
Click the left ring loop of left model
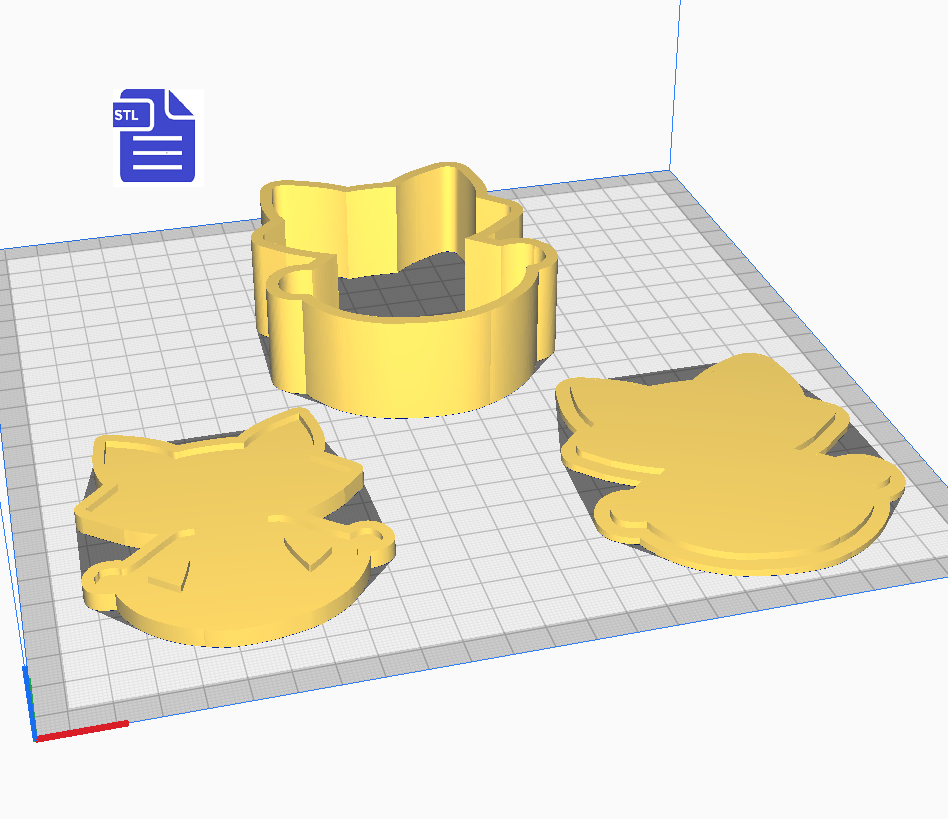tap(104, 578)
